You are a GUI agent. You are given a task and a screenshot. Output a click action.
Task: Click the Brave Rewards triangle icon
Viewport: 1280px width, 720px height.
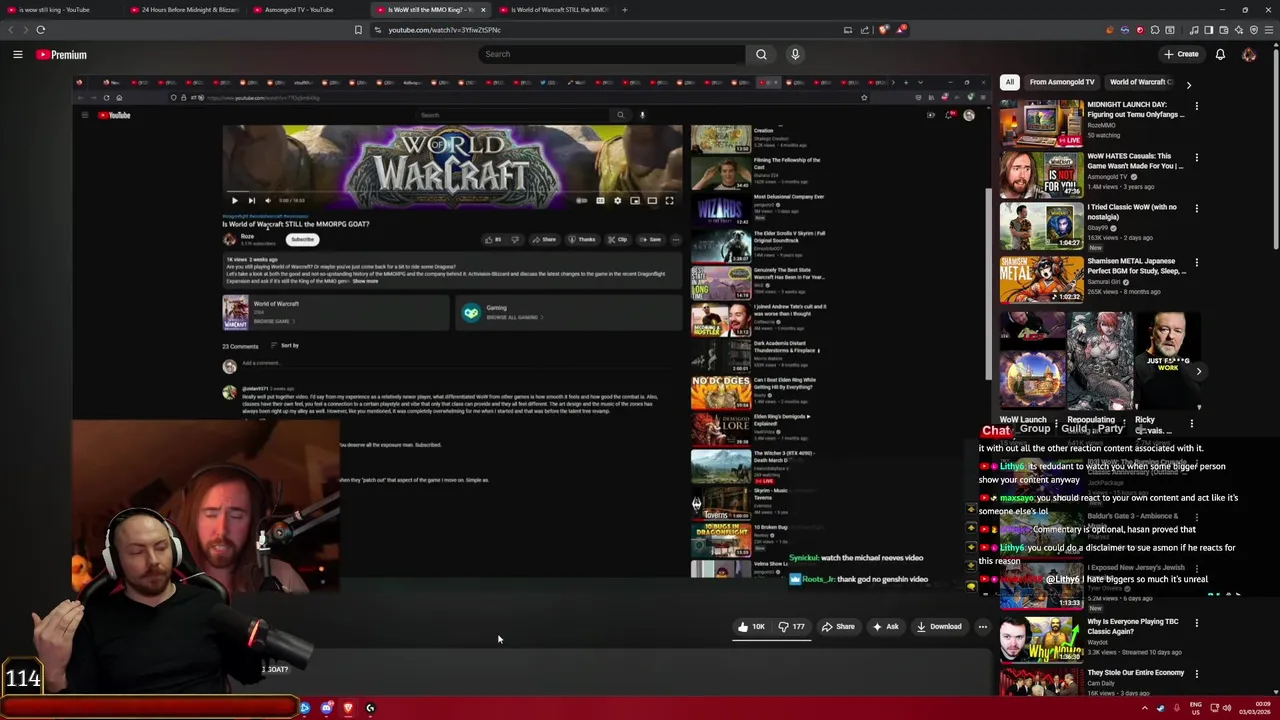(901, 30)
